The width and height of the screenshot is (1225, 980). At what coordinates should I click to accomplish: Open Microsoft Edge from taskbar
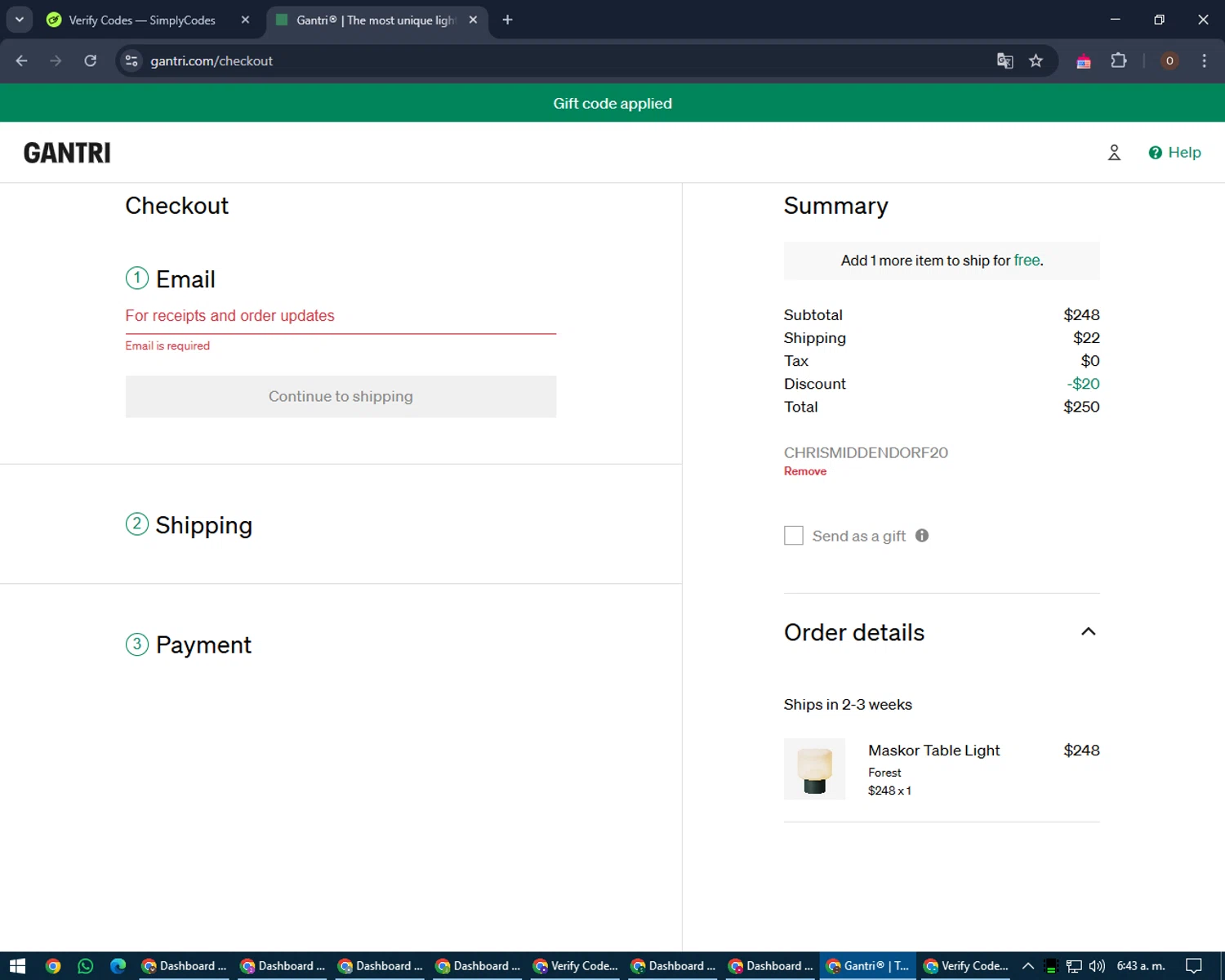pyautogui.click(x=118, y=966)
